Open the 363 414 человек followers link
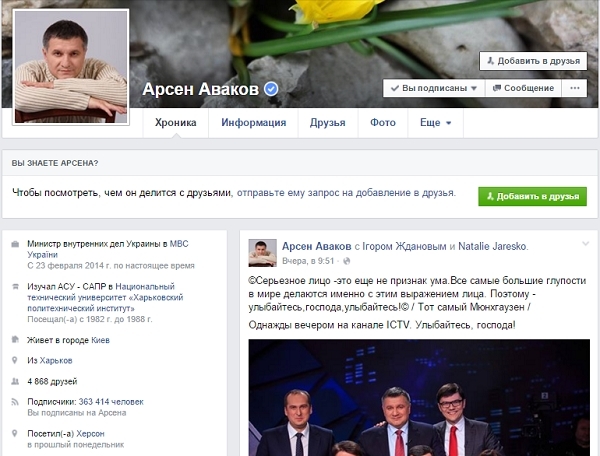This screenshot has width=600, height=456. [x=111, y=402]
